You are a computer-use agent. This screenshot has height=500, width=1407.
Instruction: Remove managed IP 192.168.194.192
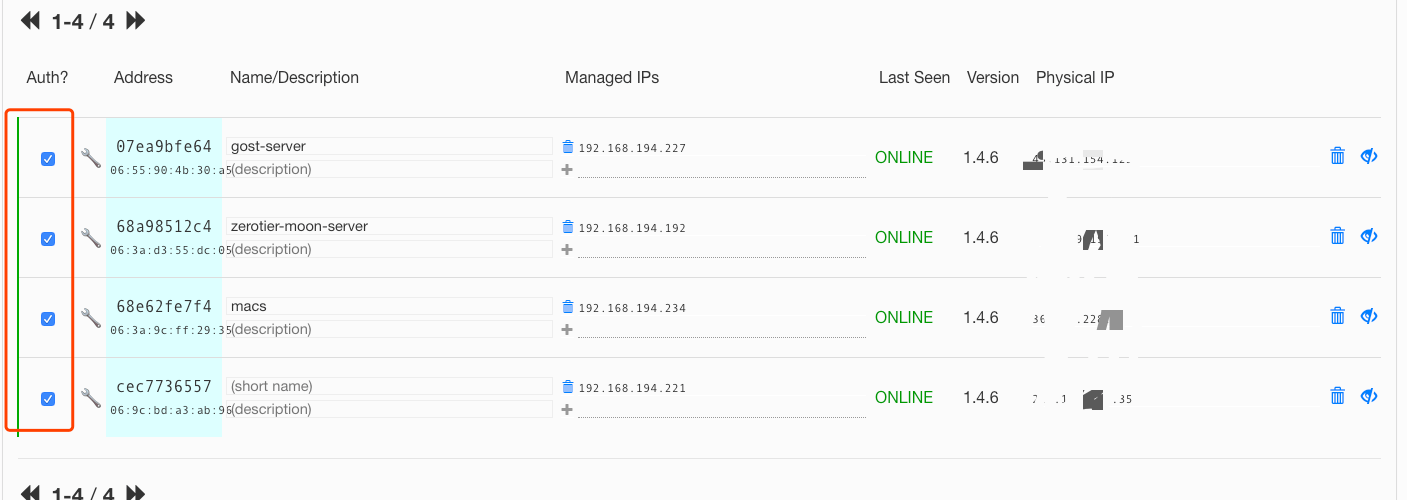point(568,227)
